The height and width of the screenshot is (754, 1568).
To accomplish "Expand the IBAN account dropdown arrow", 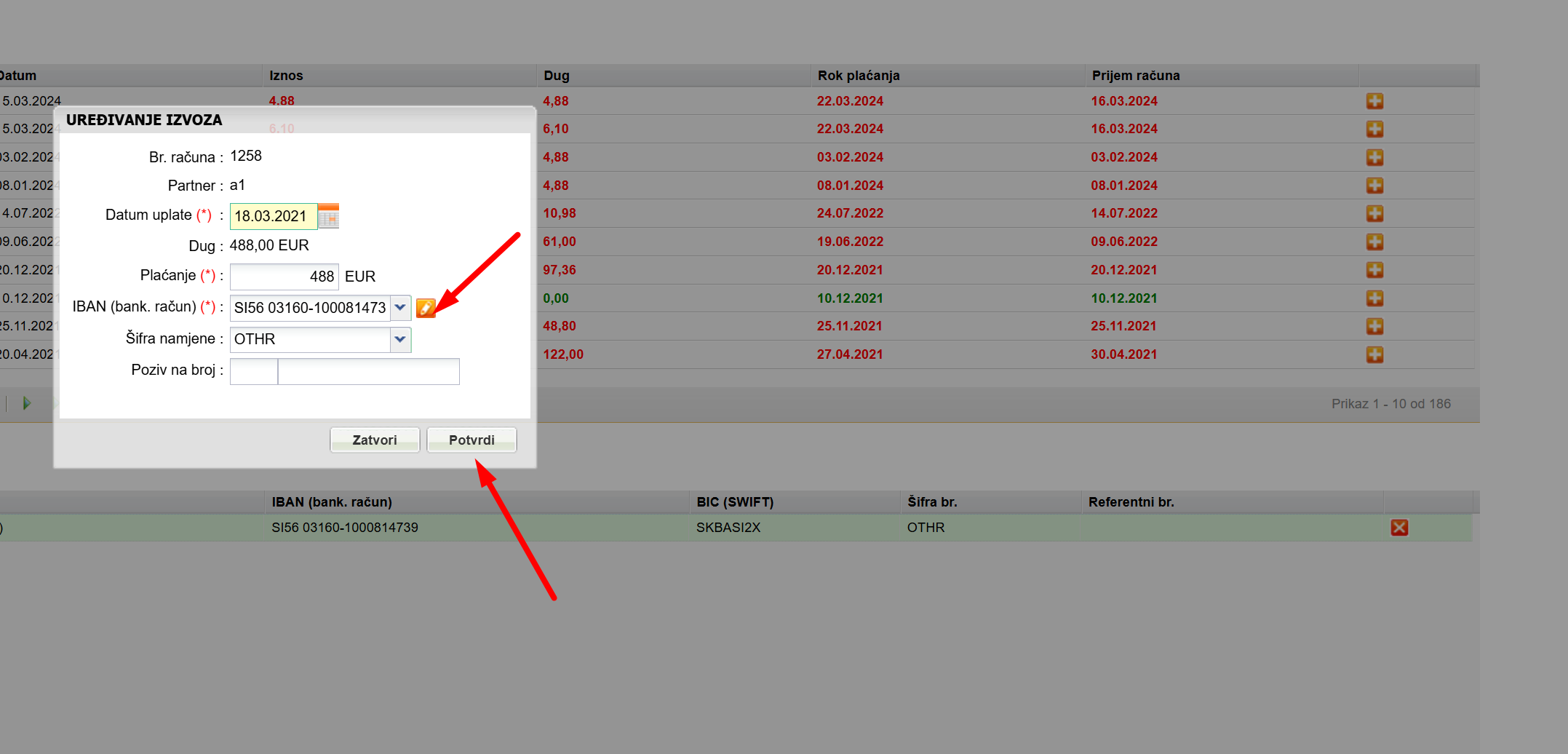I will [x=400, y=308].
